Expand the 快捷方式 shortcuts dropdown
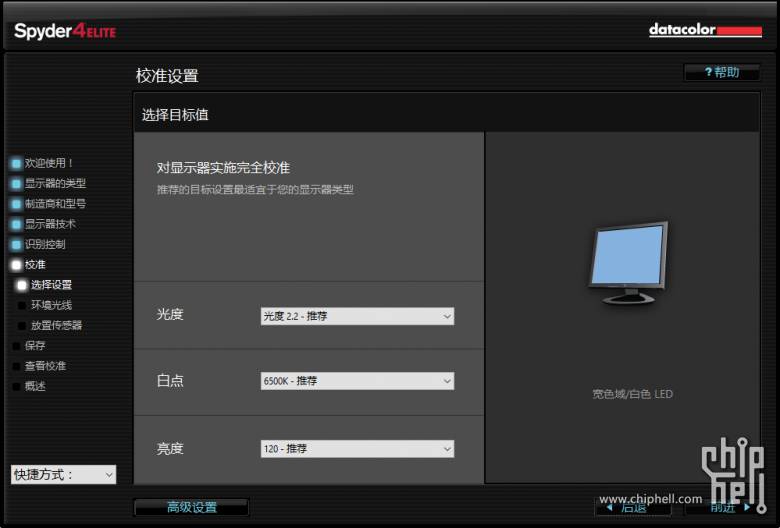 63,475
